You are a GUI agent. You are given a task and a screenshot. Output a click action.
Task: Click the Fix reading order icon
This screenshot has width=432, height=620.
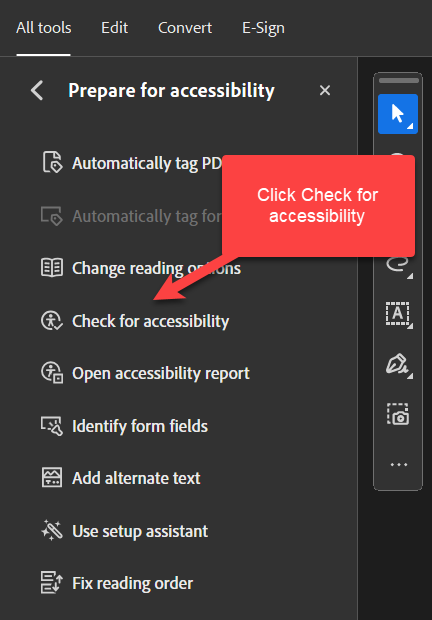pyautogui.click(x=52, y=582)
